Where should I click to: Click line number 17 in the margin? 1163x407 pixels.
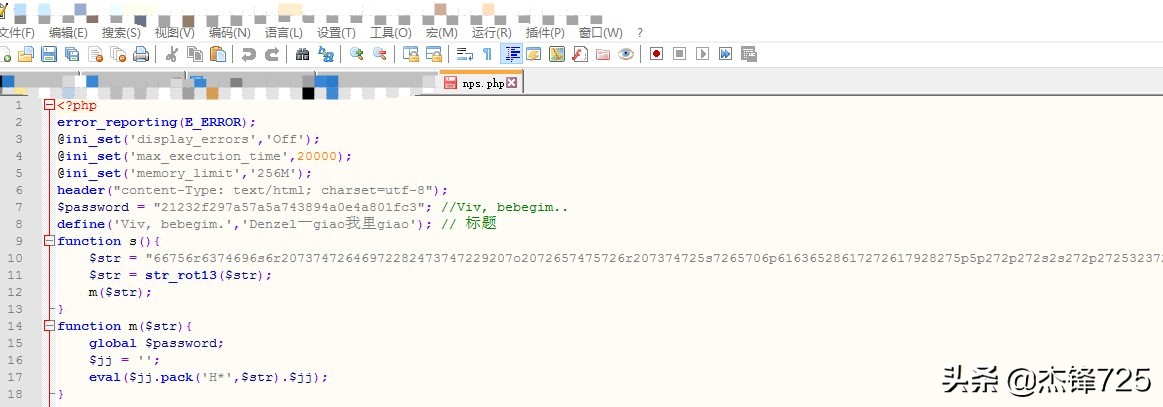[x=16, y=377]
